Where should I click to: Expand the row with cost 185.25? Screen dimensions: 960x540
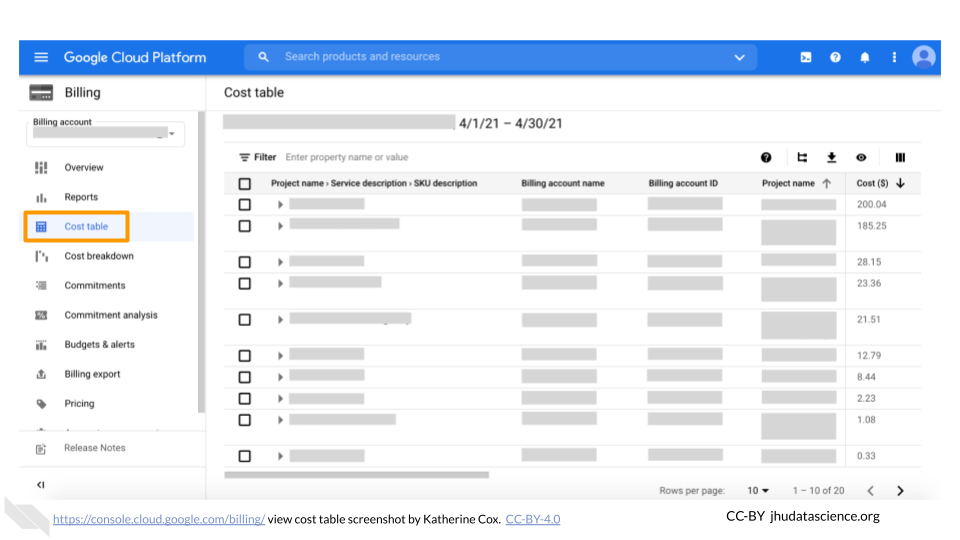[280, 226]
